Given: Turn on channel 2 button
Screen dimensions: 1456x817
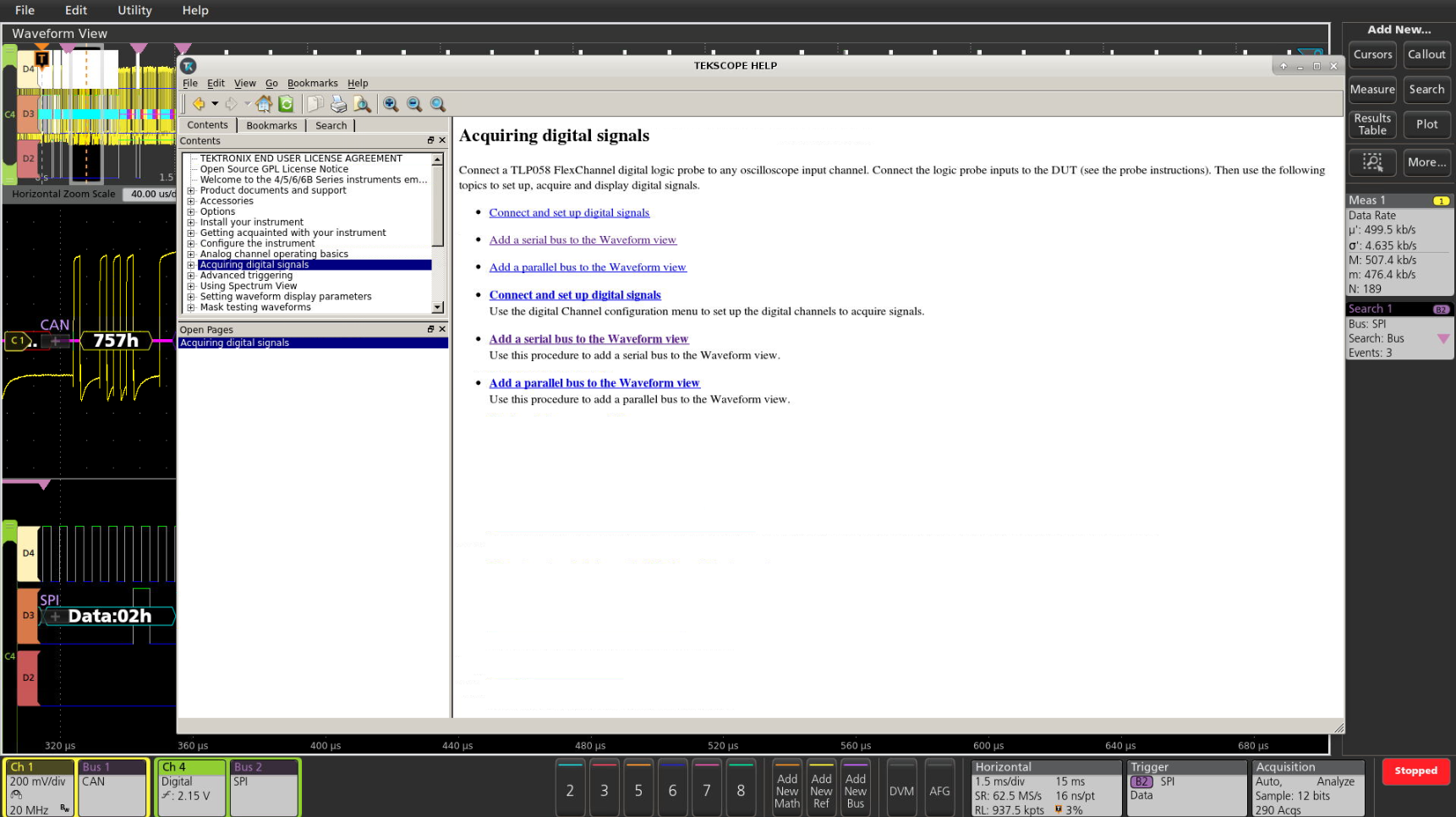Looking at the screenshot, I should (x=570, y=790).
